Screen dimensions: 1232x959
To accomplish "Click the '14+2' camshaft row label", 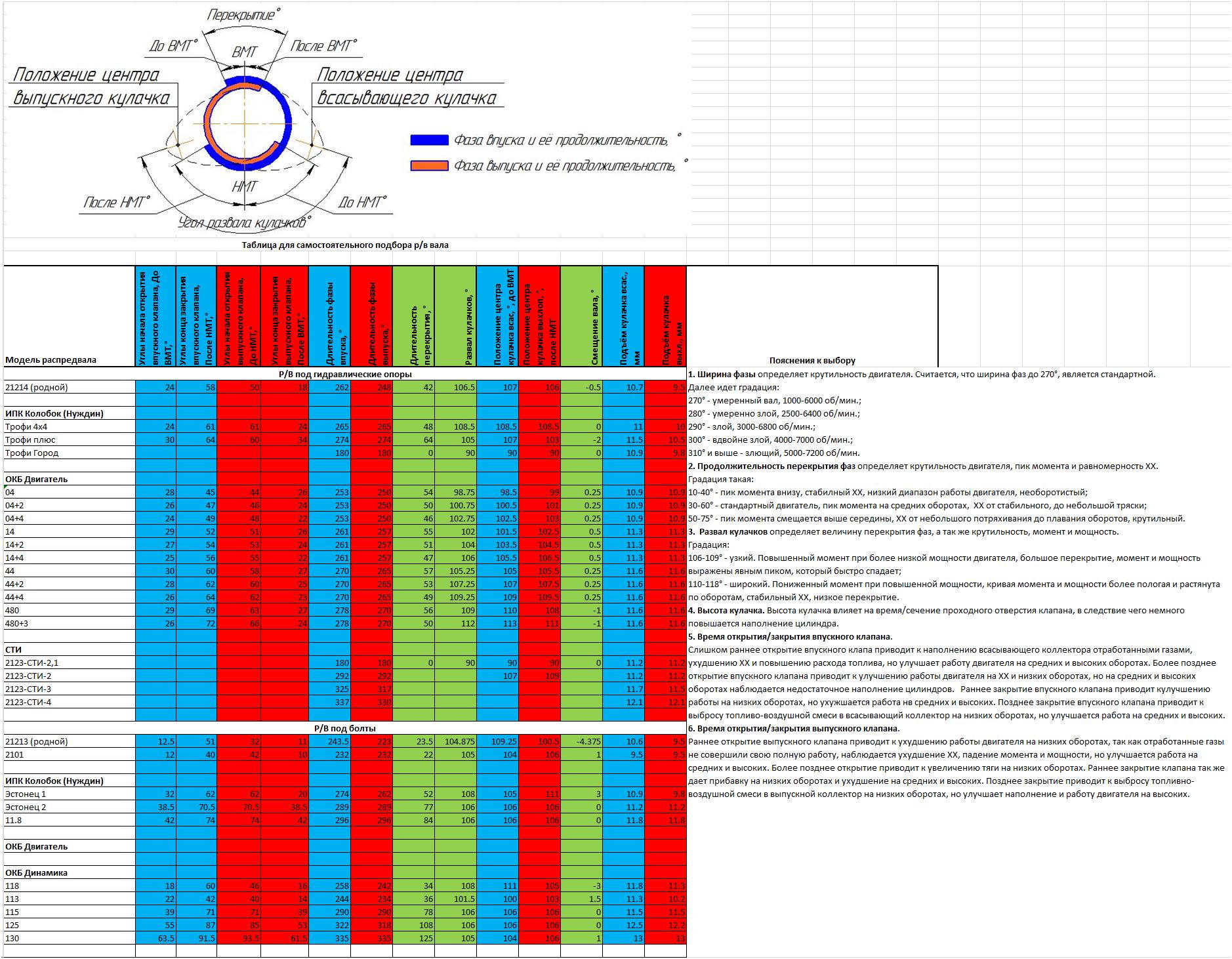I will pos(70,544).
